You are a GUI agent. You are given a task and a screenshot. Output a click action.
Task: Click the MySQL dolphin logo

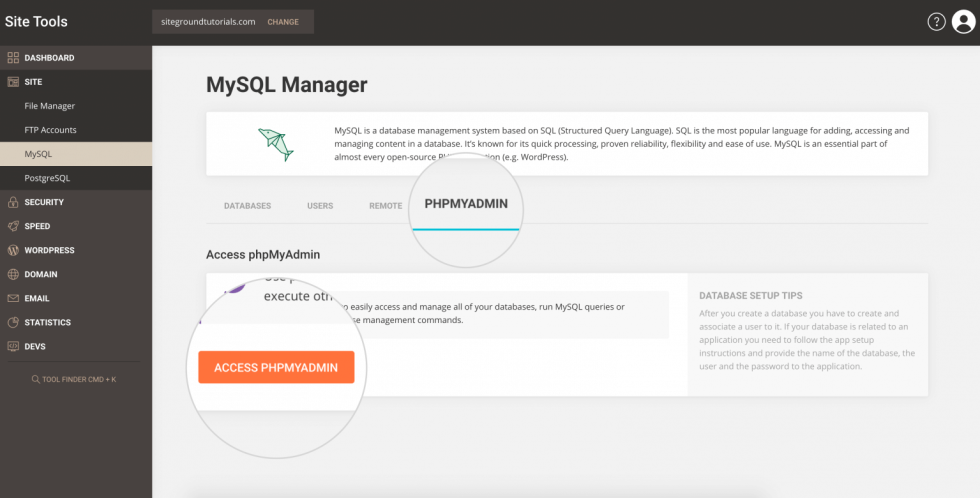click(x=276, y=144)
